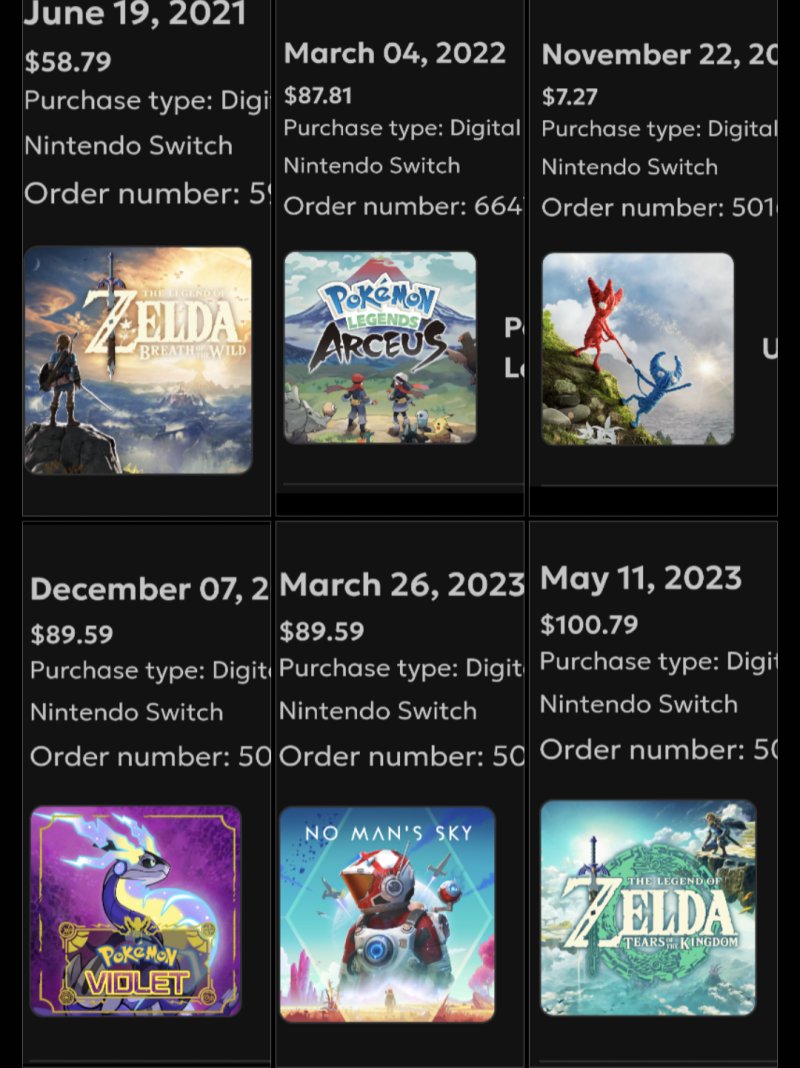Open the Zelda Breath of the Wild cover
Viewport: 800px width, 1068px height.
click(x=138, y=360)
